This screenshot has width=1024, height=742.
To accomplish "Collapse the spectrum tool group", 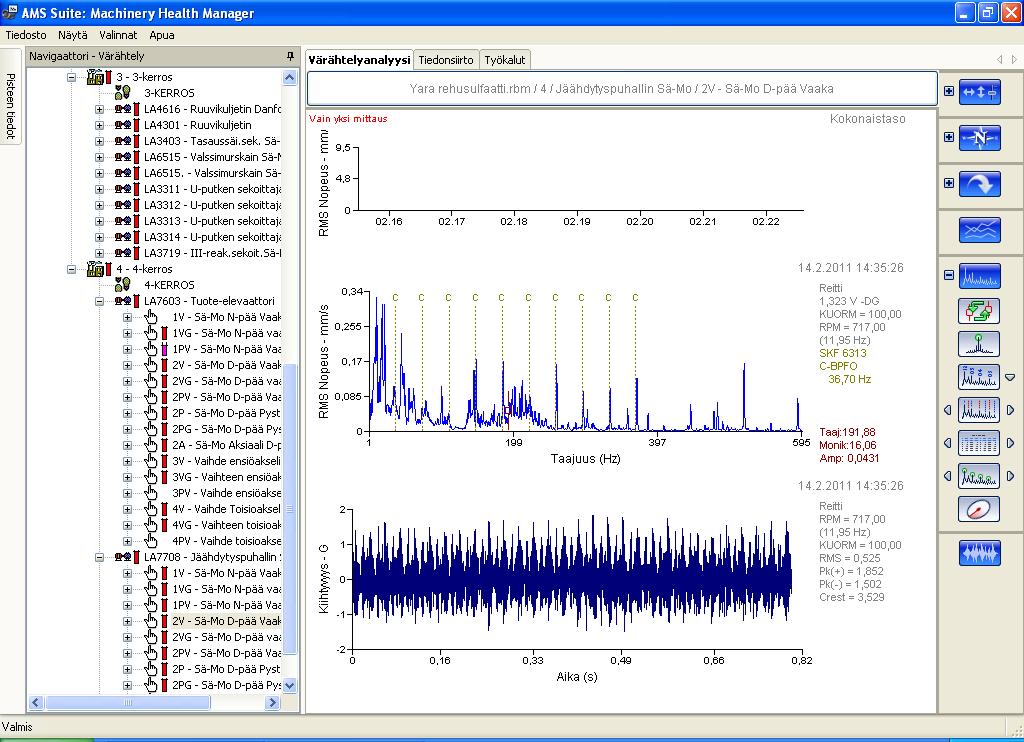I will [x=949, y=275].
